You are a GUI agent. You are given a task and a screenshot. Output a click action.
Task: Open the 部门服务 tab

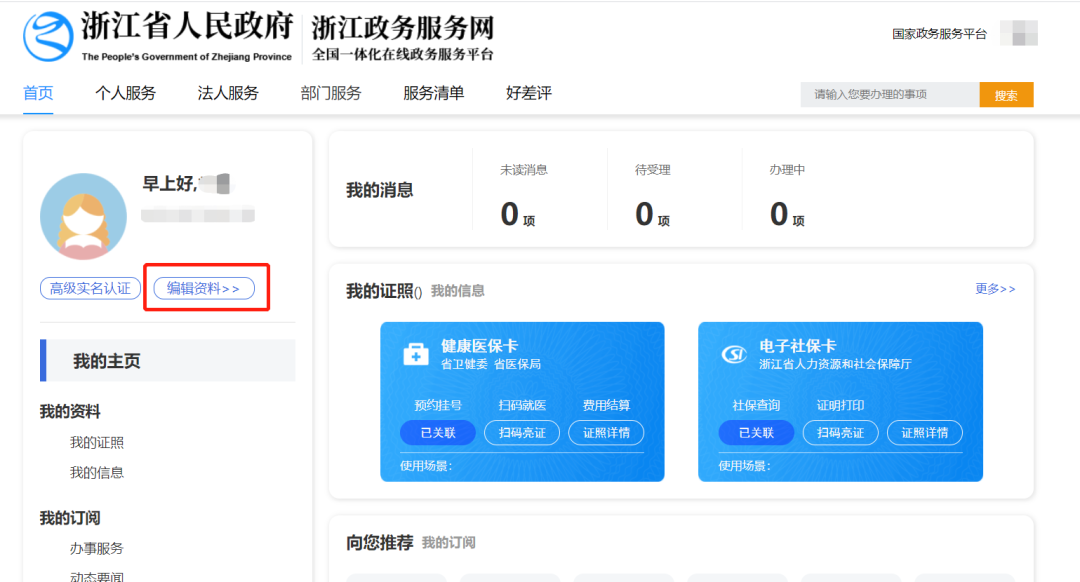coord(331,94)
